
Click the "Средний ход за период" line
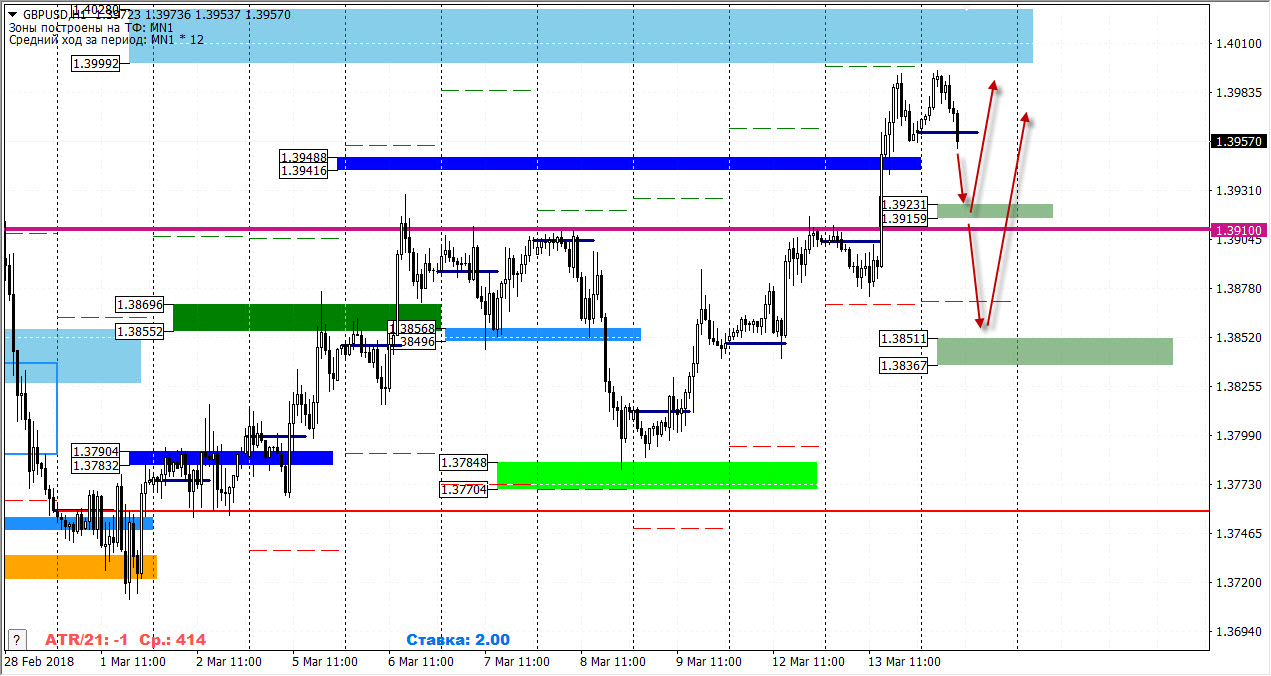click(105, 39)
